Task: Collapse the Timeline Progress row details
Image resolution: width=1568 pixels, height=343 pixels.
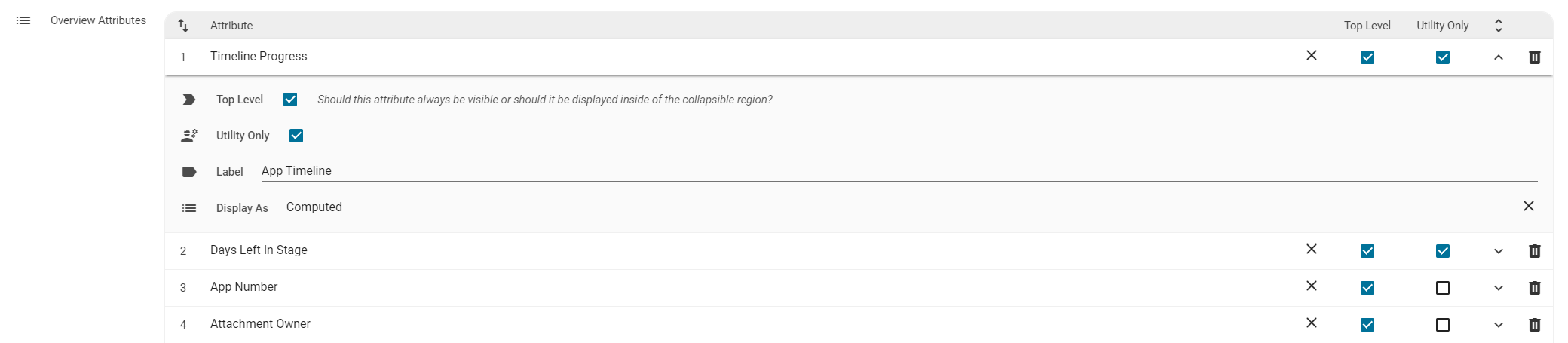Action: [1498, 57]
